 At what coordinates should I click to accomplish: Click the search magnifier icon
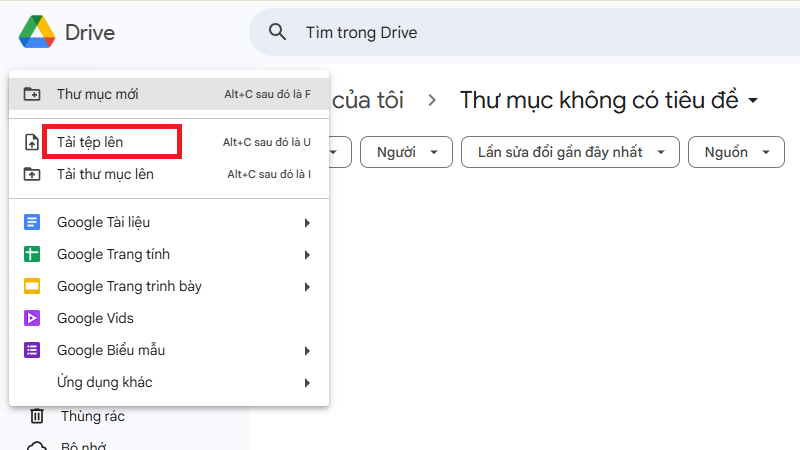[x=277, y=33]
